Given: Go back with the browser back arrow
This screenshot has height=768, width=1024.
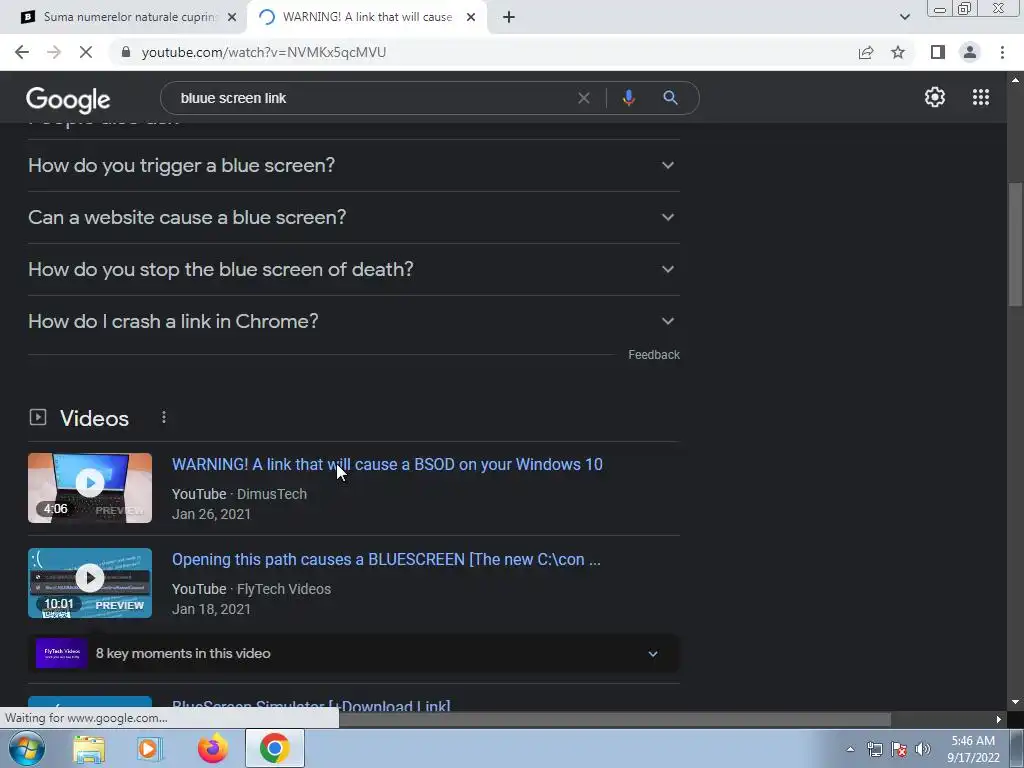Looking at the screenshot, I should pos(22,52).
